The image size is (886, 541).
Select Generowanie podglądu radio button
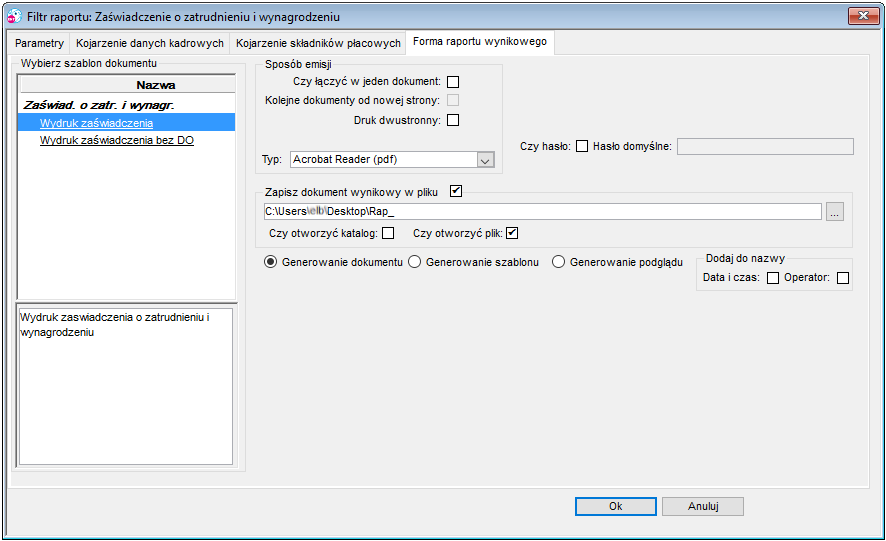[558, 262]
